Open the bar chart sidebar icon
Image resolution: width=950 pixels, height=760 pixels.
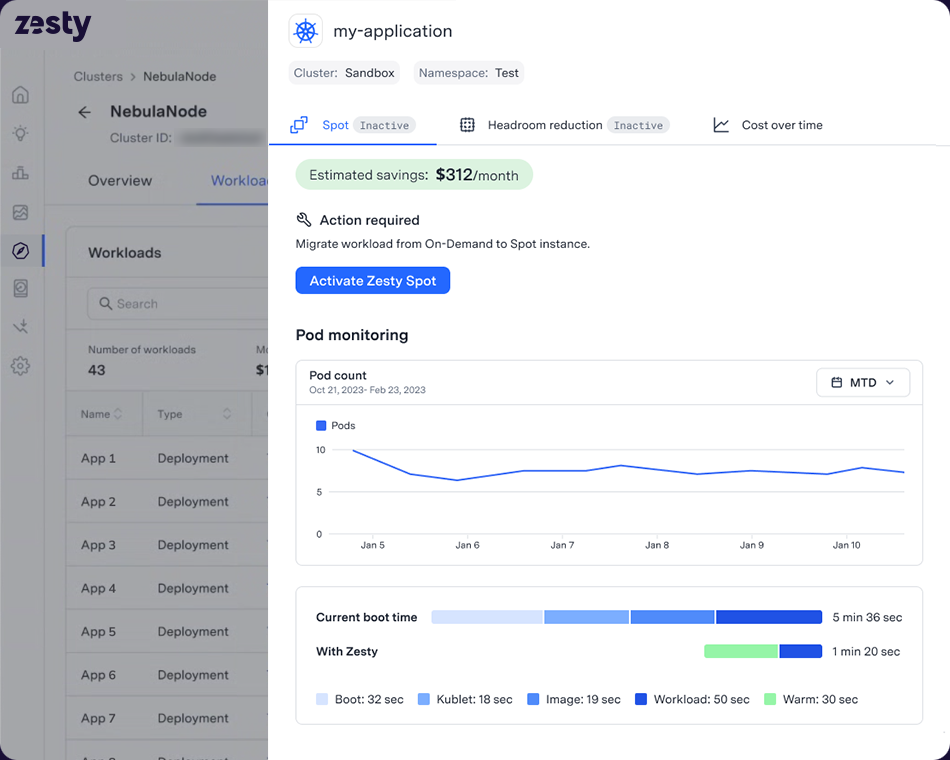coord(21,173)
